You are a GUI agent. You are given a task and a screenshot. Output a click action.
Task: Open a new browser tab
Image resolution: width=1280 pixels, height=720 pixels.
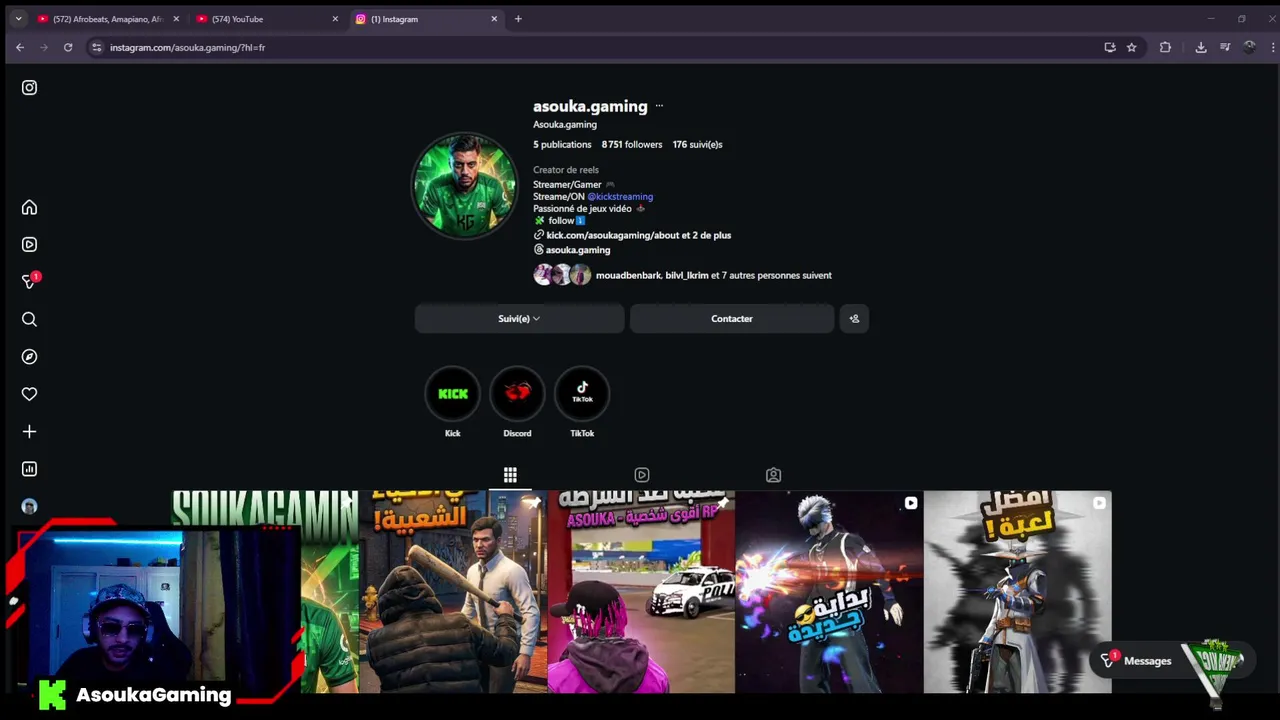518,19
